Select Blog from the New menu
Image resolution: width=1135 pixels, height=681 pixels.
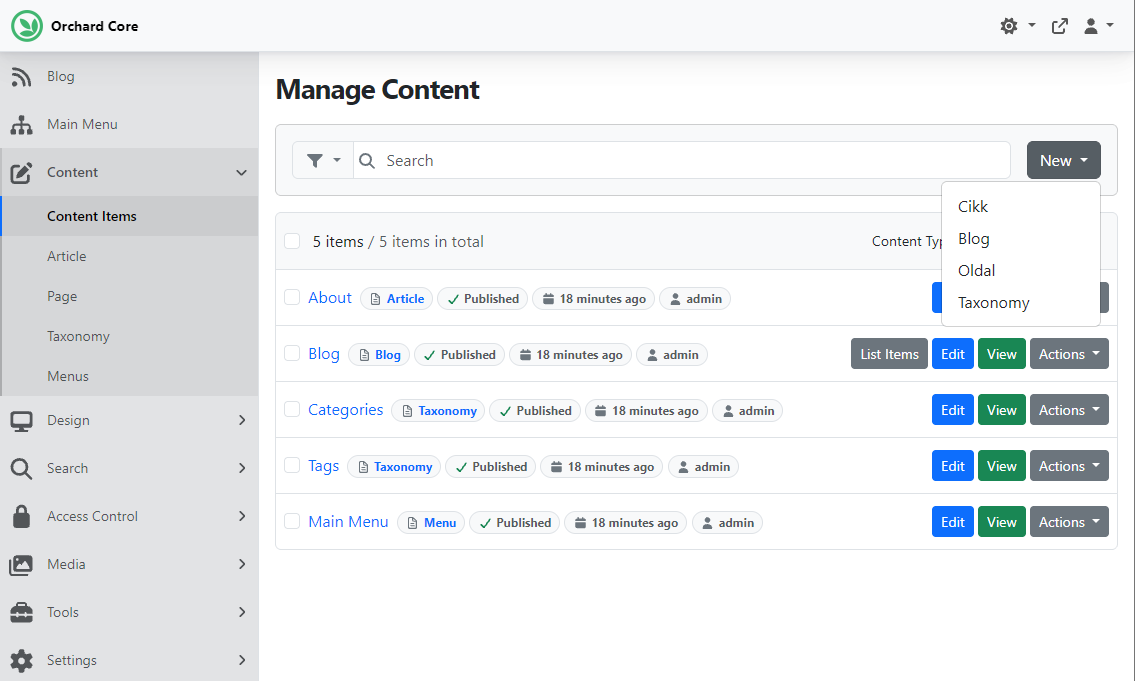coord(1021,239)
